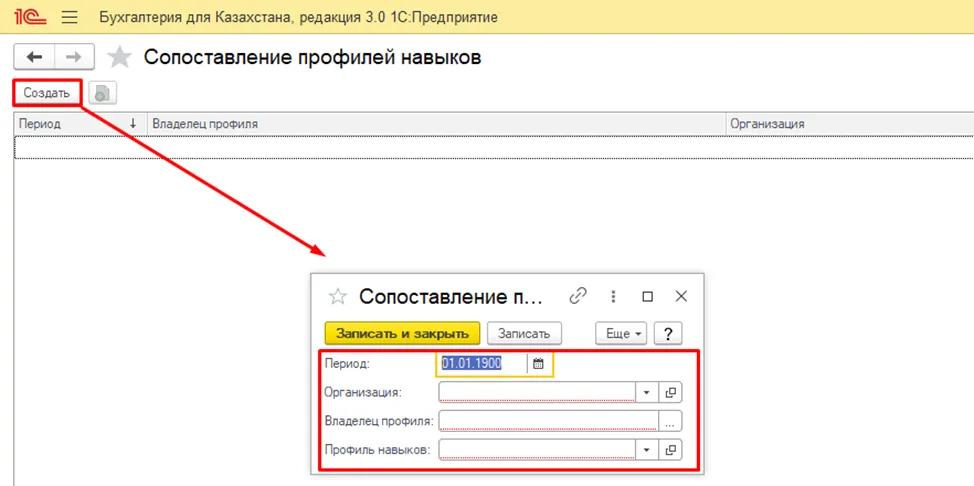
Task: Click into the Период date field
Action: [482, 364]
